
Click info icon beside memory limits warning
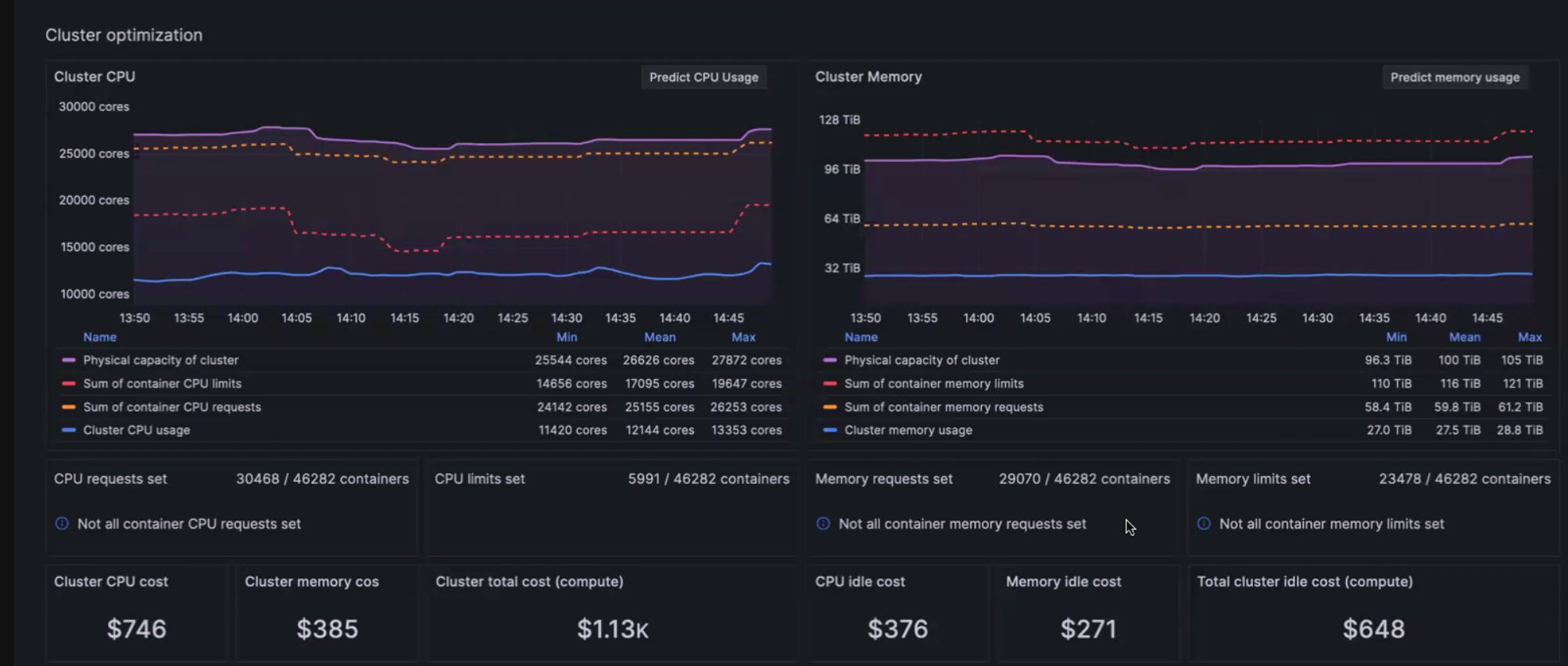1204,524
